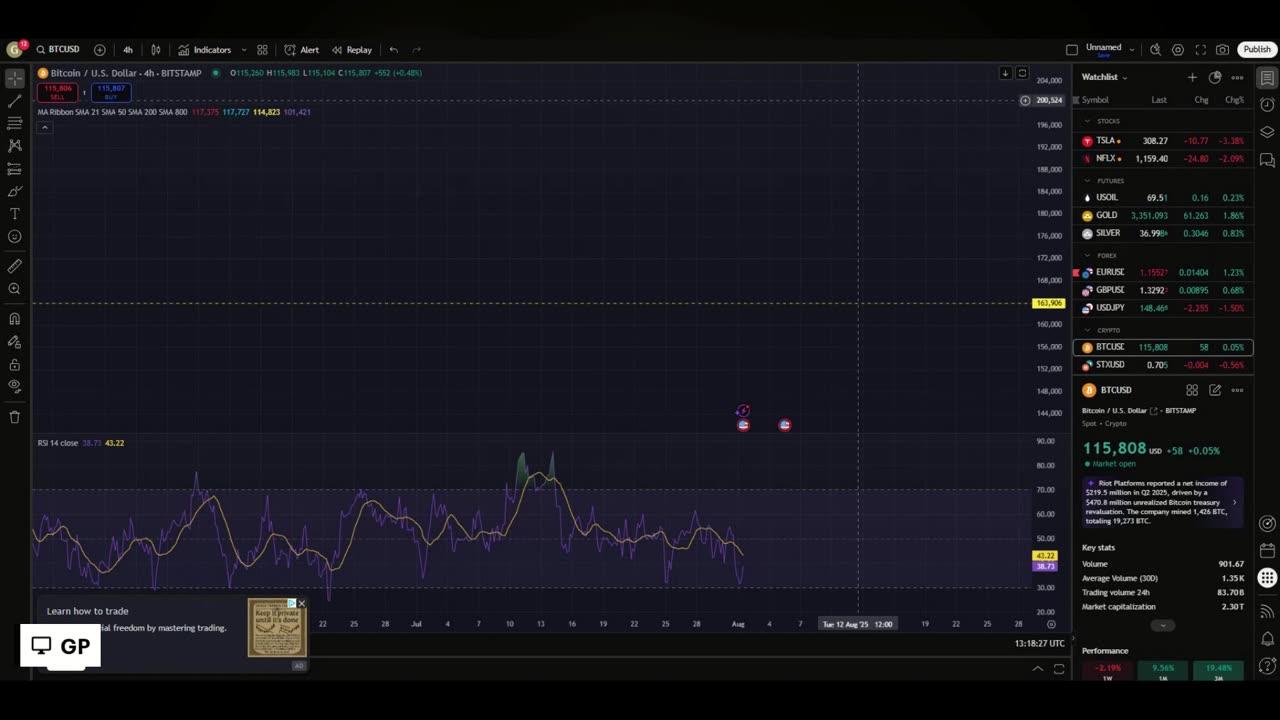Open the BTCUSD symbol search
This screenshot has height=720, width=1280.
[58, 50]
